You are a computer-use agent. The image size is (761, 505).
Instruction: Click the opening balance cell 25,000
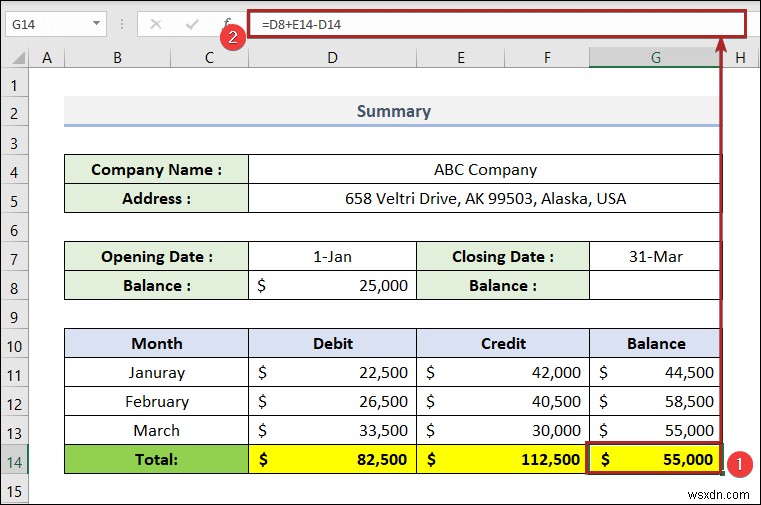pos(332,285)
